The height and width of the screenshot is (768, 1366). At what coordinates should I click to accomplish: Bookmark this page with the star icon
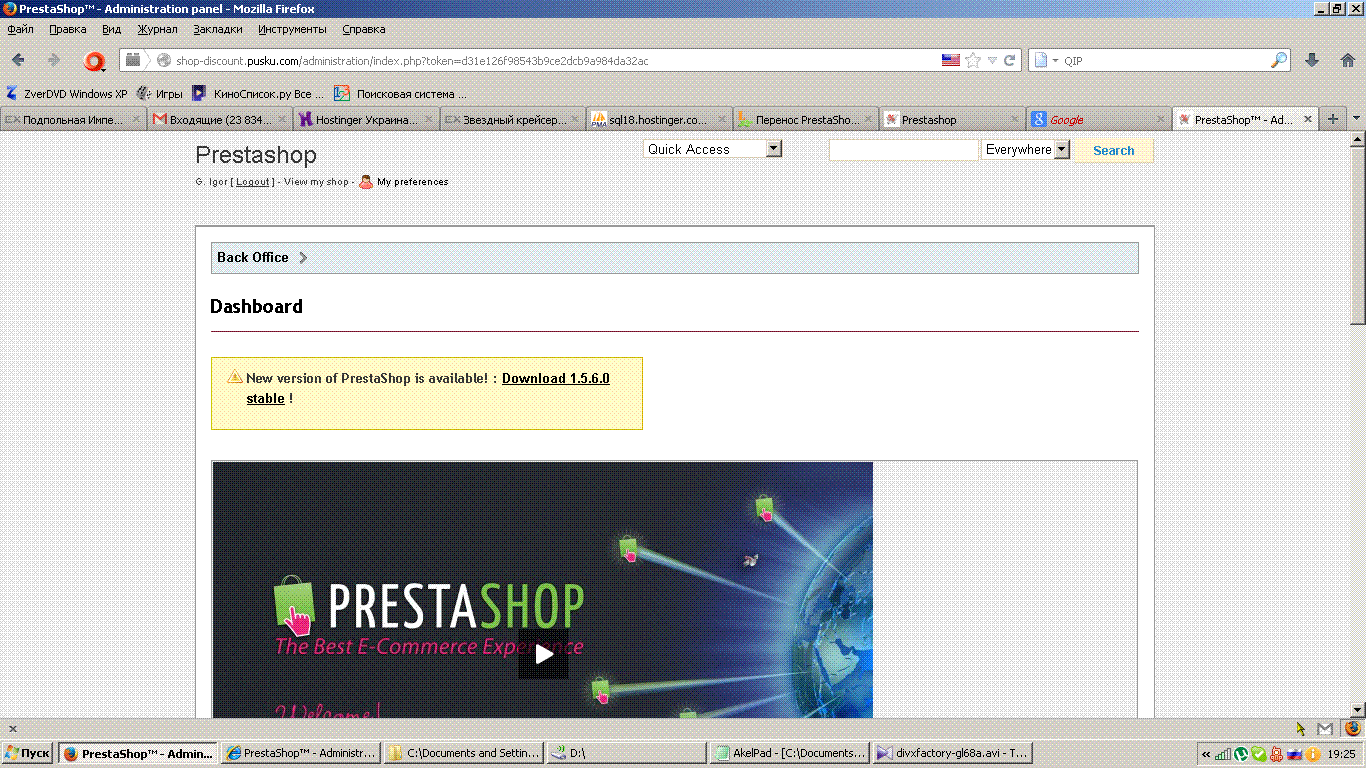click(x=973, y=60)
